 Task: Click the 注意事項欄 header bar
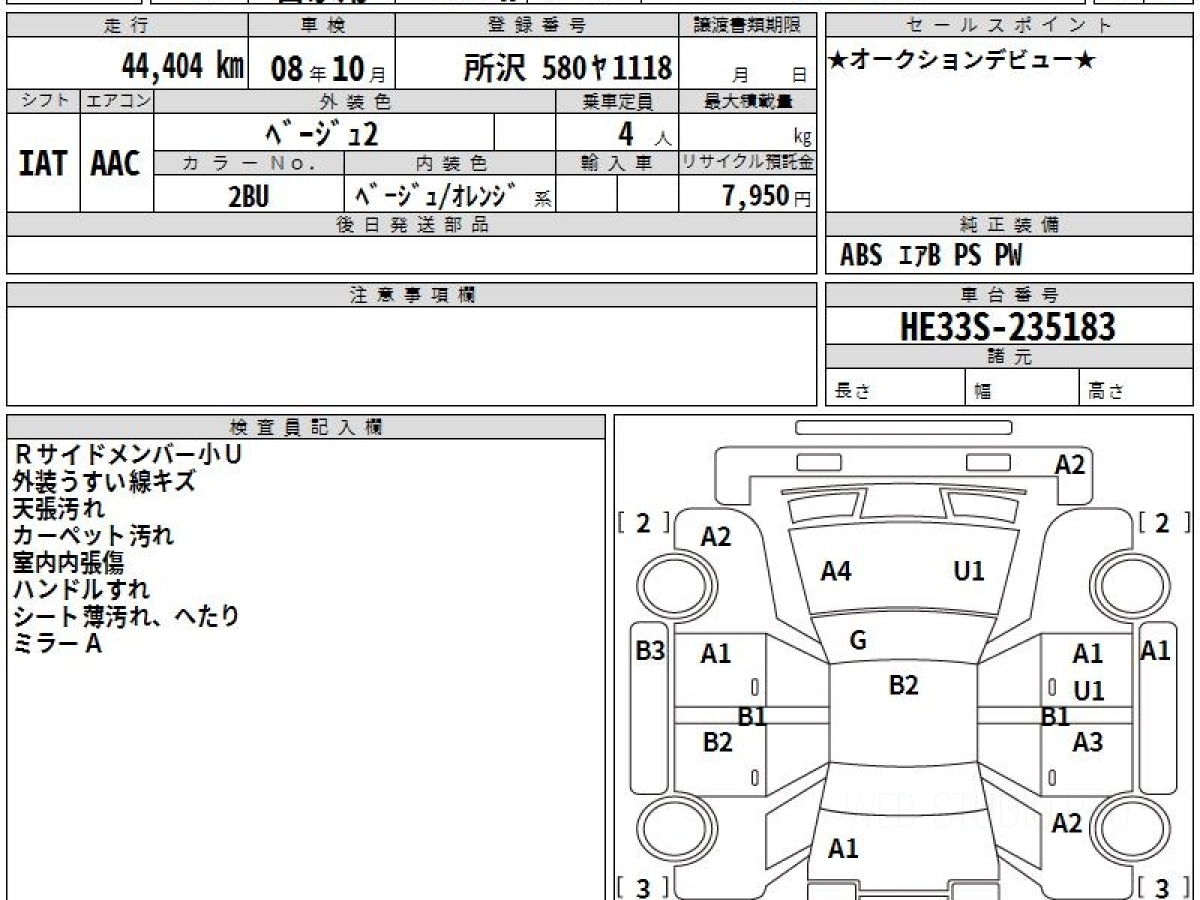(x=412, y=295)
